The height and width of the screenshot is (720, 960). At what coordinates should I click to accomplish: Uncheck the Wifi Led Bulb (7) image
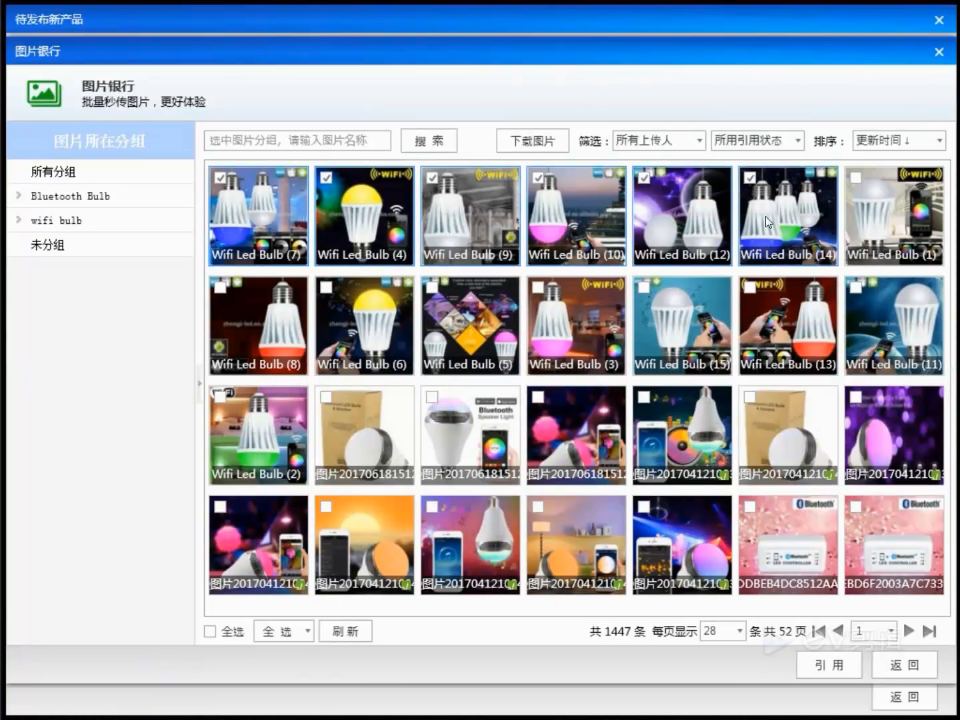[220, 178]
